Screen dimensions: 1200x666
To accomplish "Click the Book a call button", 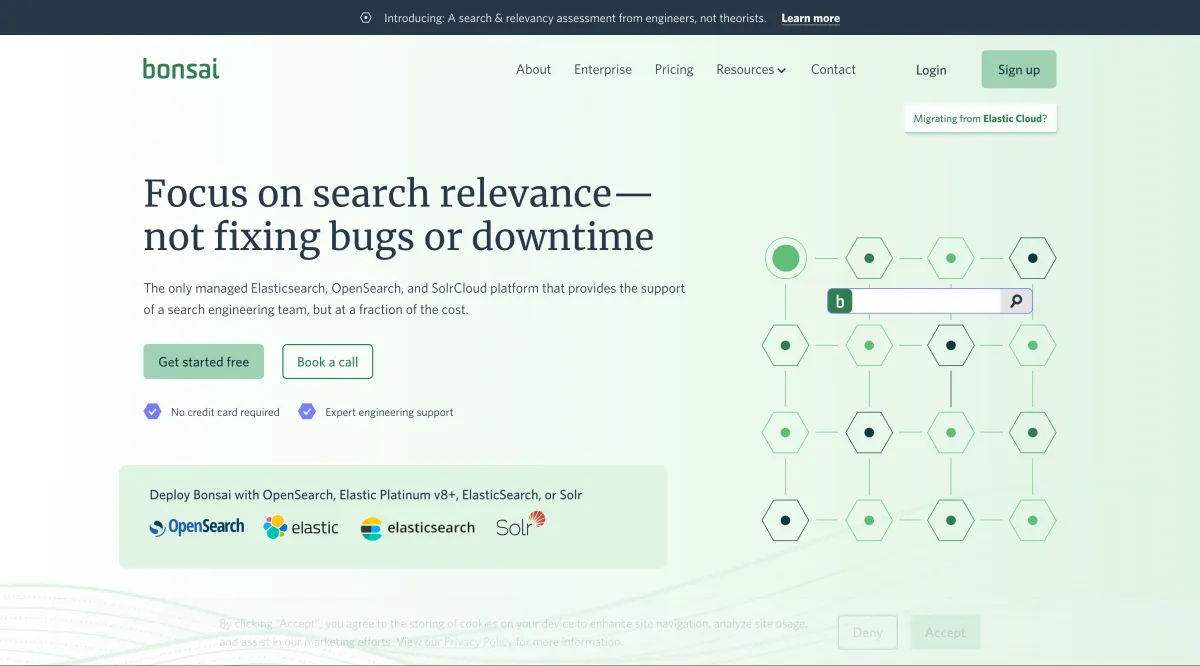I will [x=328, y=362].
